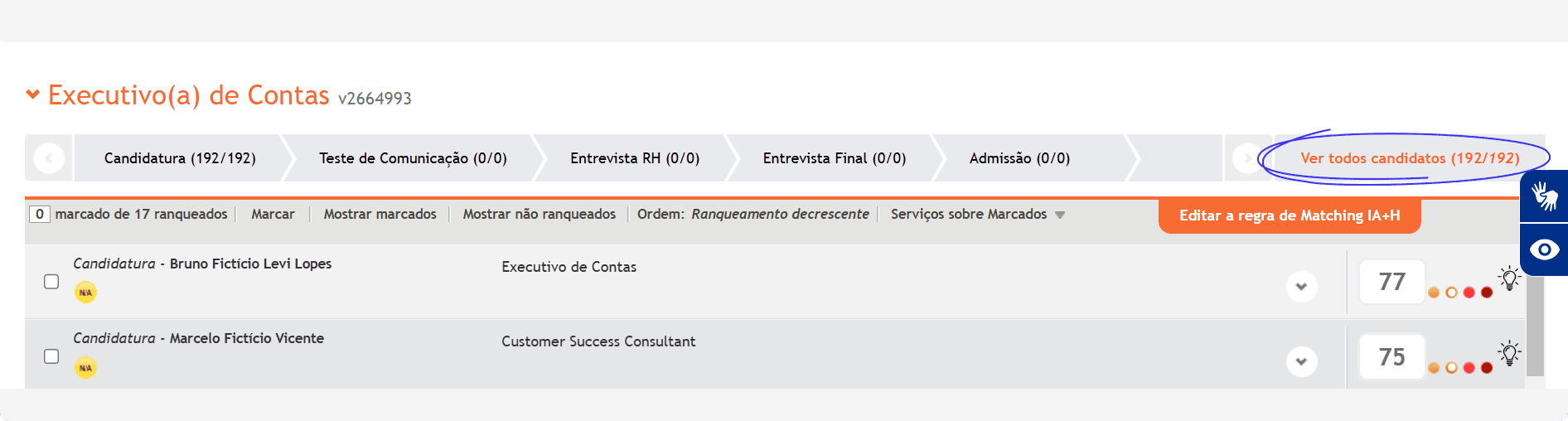Expand Bruno Fictício's candidate row chevron
This screenshot has height=421, width=1568.
(1301, 287)
